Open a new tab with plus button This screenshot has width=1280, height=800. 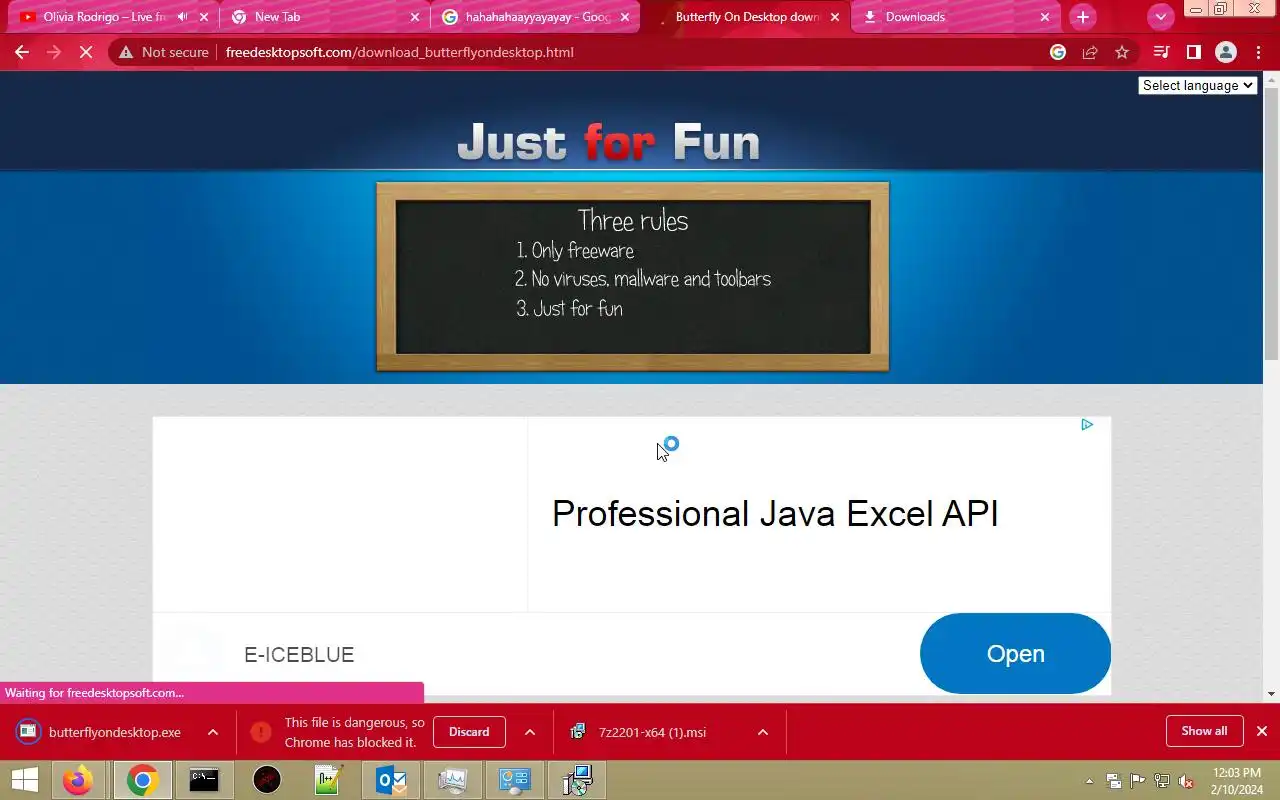point(1082,17)
